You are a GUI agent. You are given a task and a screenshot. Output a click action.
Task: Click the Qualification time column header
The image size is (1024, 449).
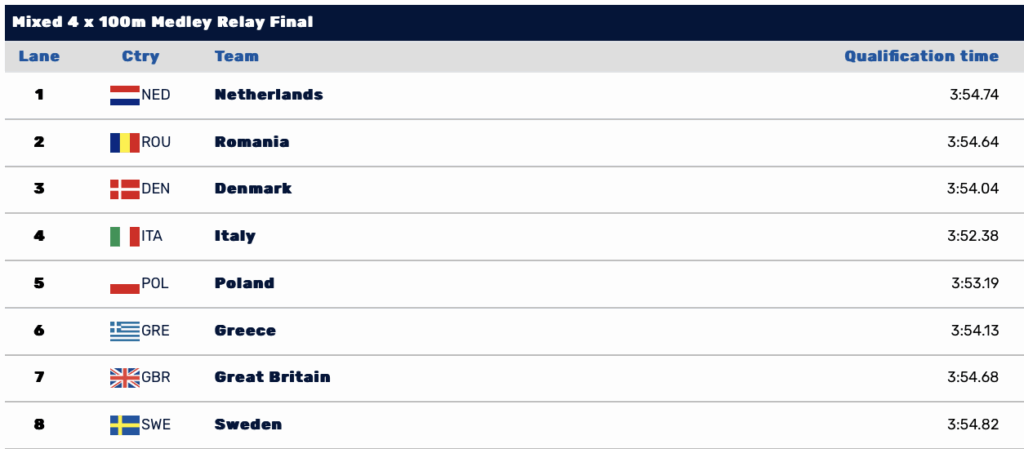point(921,56)
